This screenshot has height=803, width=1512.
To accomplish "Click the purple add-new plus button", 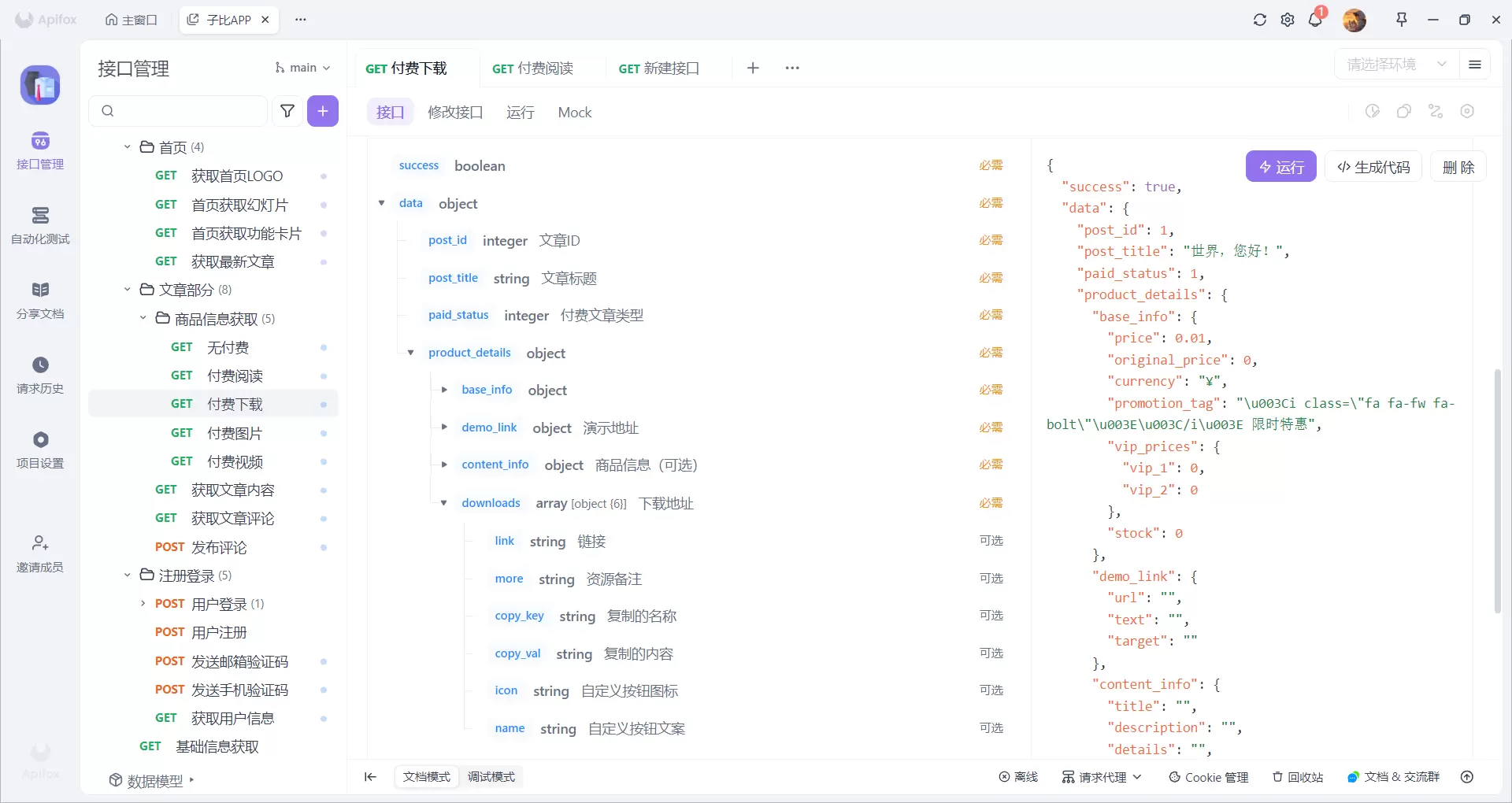I will (323, 111).
